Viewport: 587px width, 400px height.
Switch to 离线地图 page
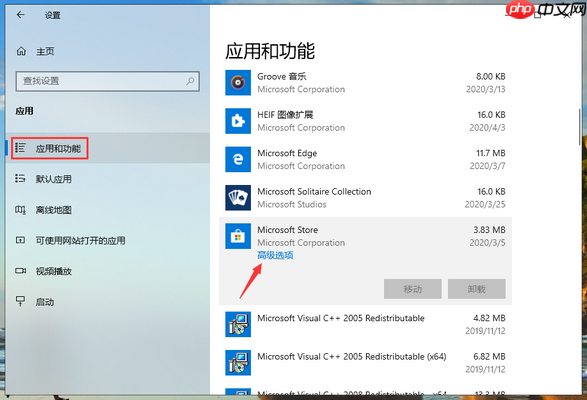click(x=54, y=210)
